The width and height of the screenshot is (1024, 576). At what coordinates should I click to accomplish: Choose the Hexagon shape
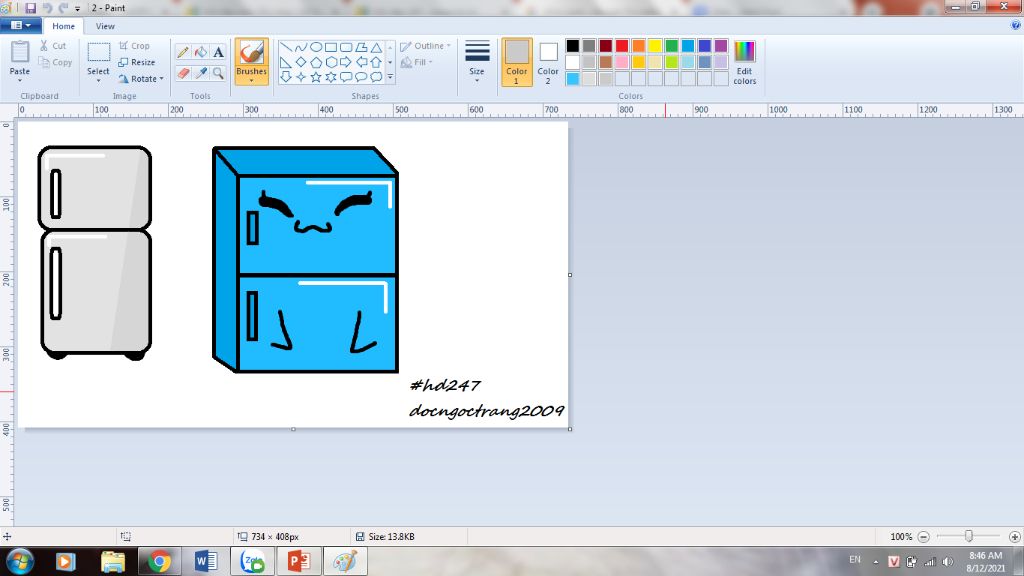[330, 63]
